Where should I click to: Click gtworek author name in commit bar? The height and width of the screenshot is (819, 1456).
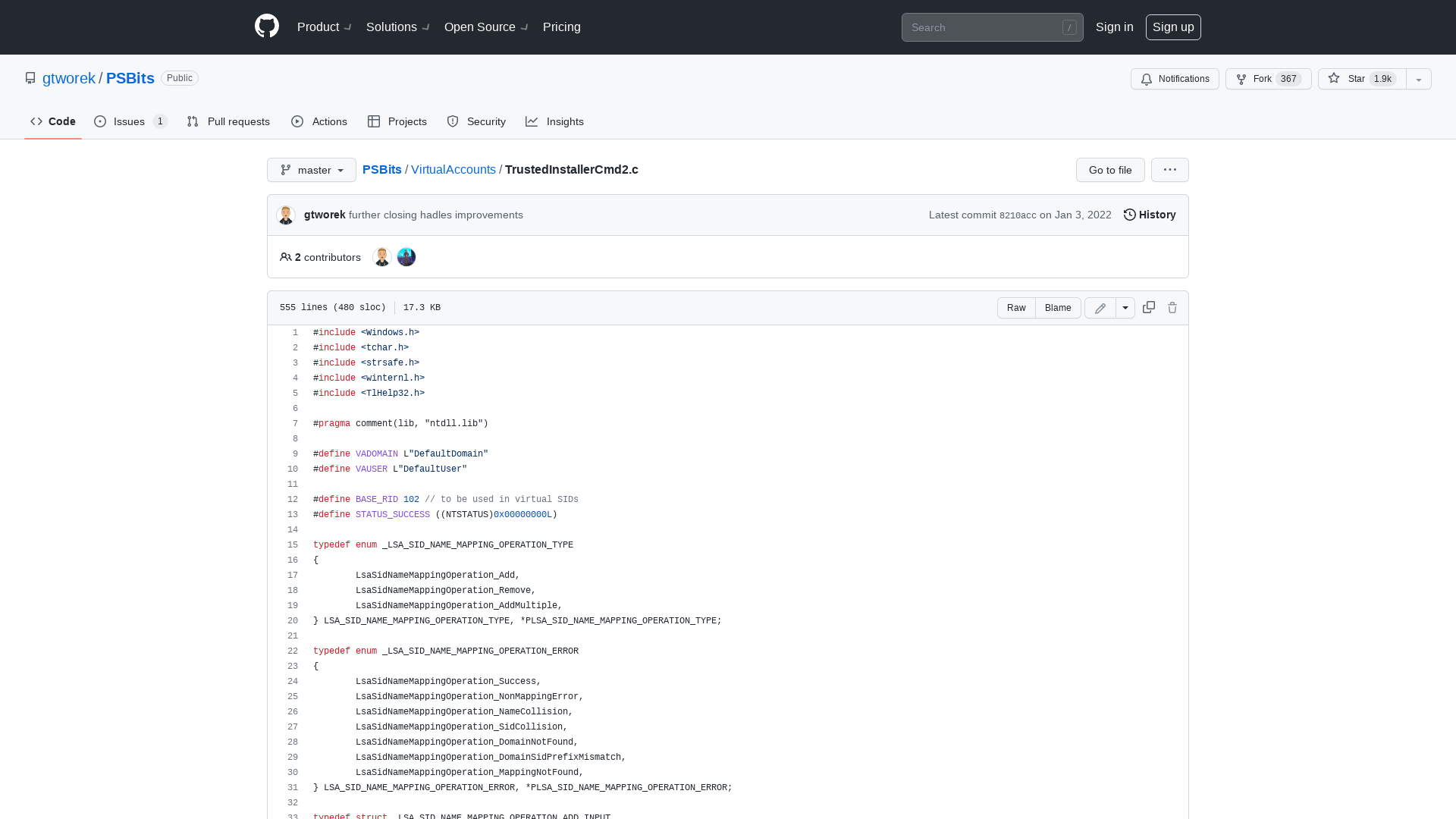325,215
